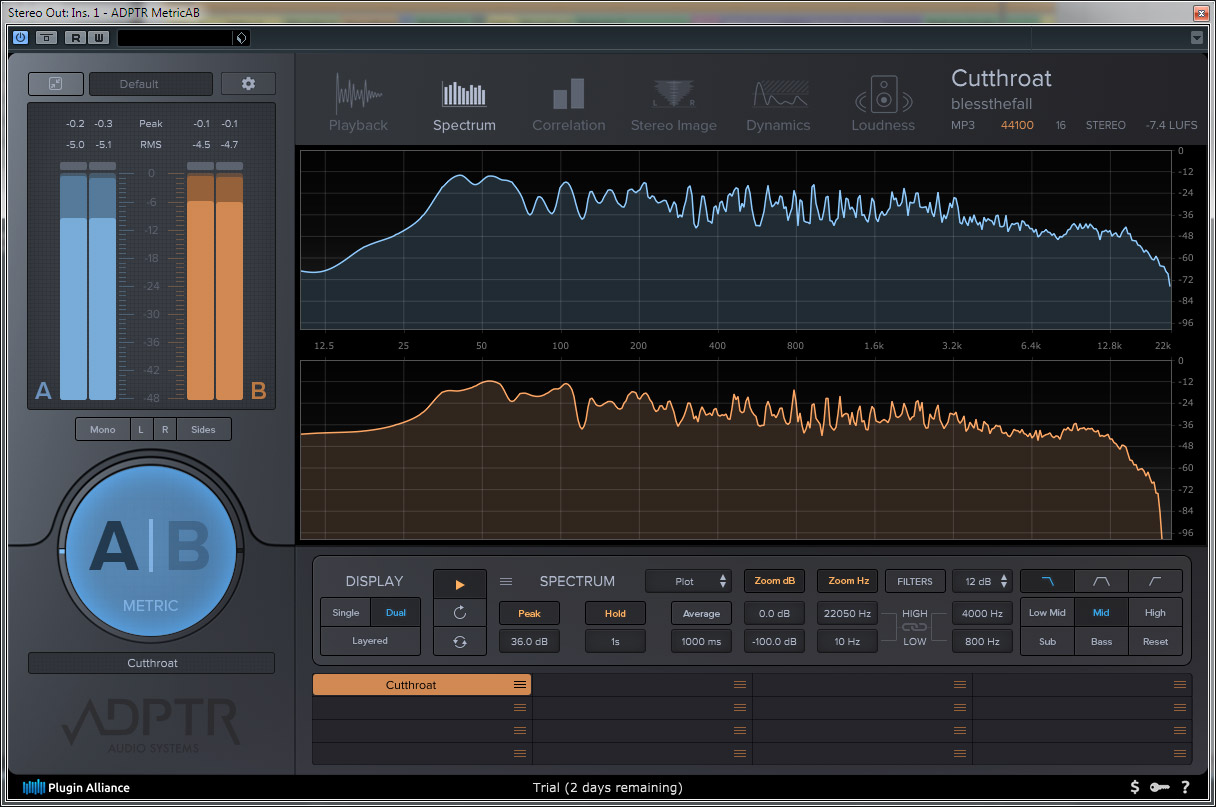The width and height of the screenshot is (1216, 807).
Task: Click the 1s hold time value
Action: tap(615, 642)
